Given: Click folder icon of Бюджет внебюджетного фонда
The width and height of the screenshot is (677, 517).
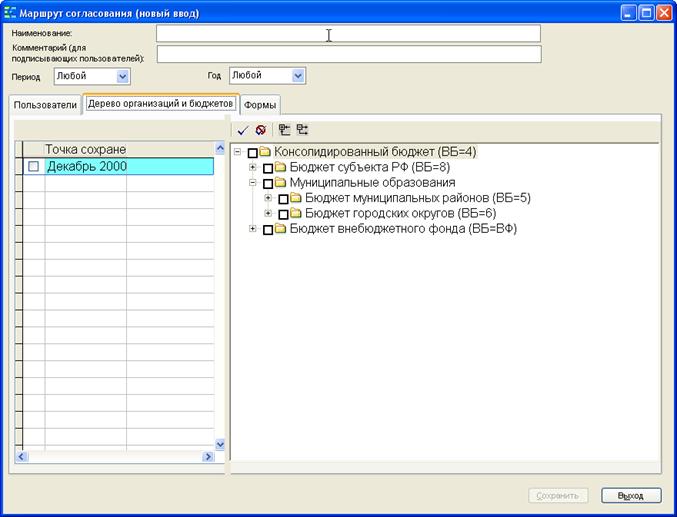Looking at the screenshot, I should tap(280, 228).
